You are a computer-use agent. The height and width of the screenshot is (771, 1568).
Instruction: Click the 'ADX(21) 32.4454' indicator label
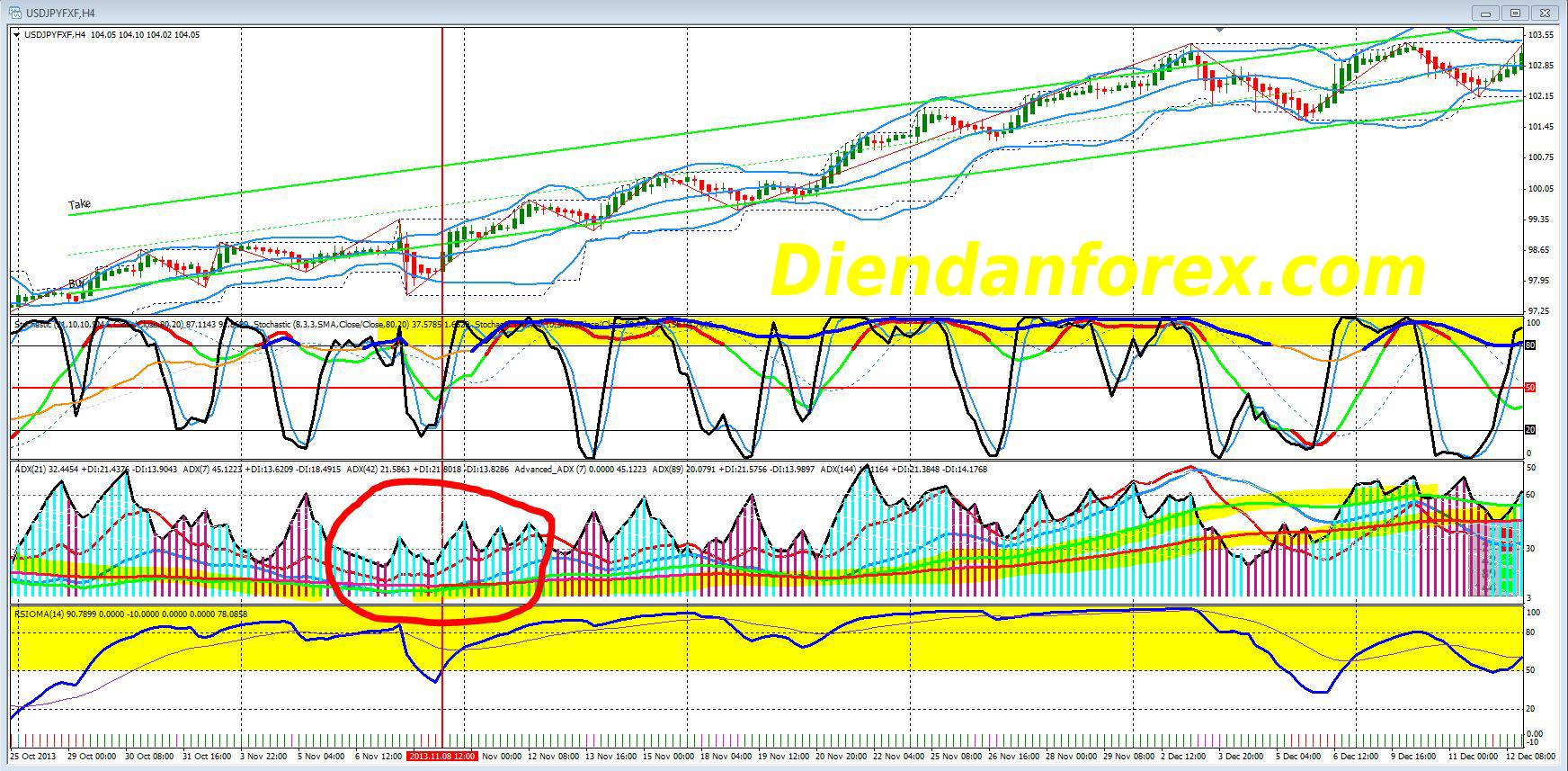46,469
